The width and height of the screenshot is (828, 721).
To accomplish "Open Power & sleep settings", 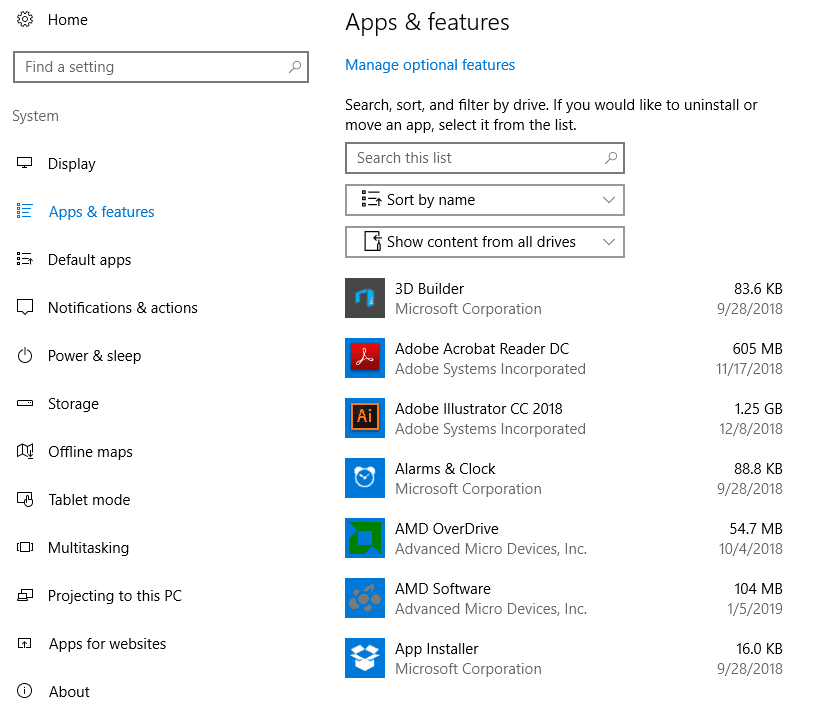I will 95,356.
